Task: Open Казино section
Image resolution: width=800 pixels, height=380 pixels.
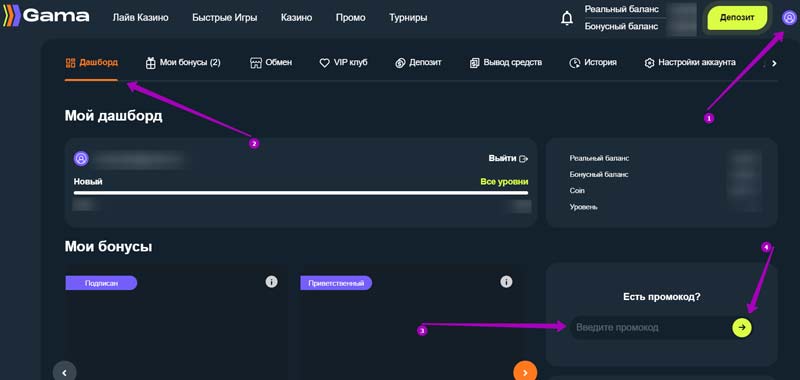Action: point(296,18)
